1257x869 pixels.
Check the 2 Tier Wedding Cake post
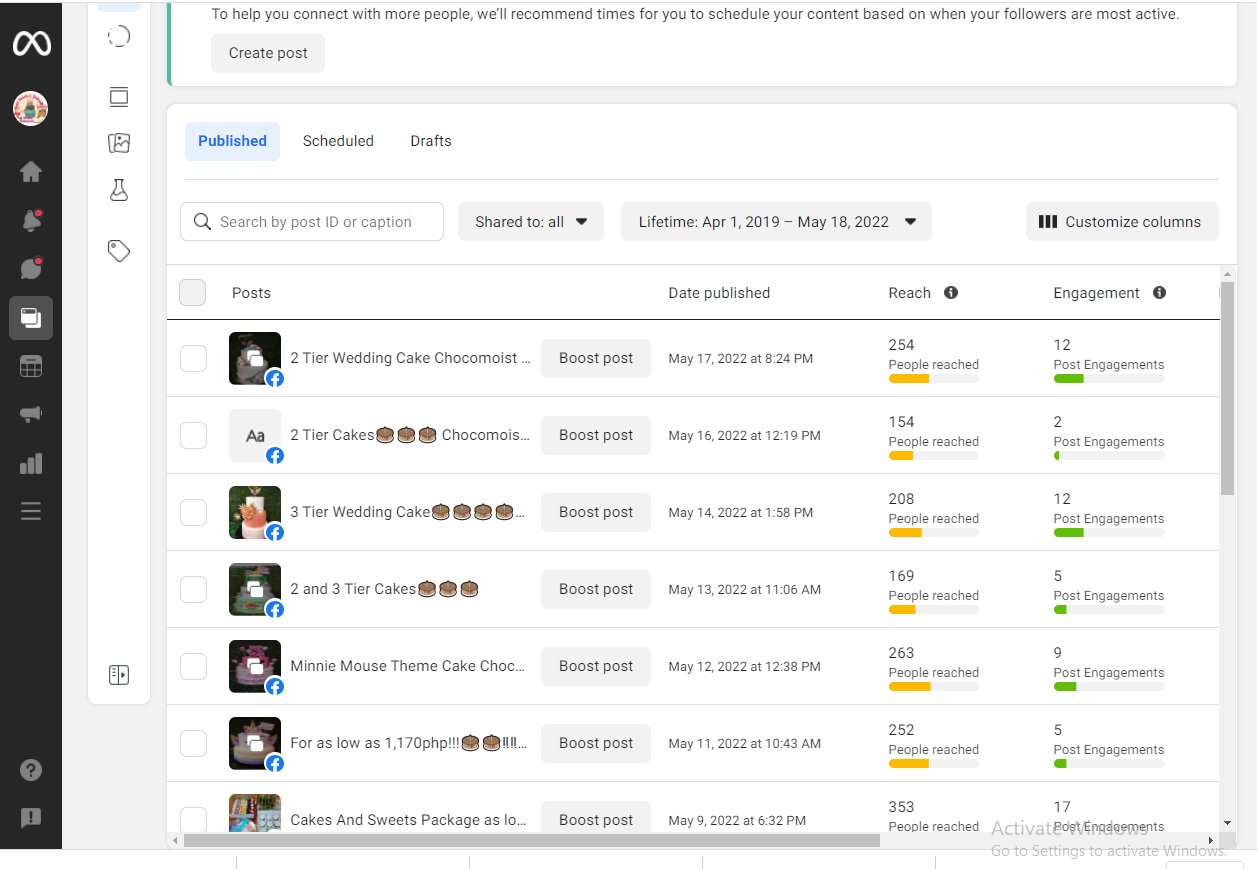click(193, 358)
